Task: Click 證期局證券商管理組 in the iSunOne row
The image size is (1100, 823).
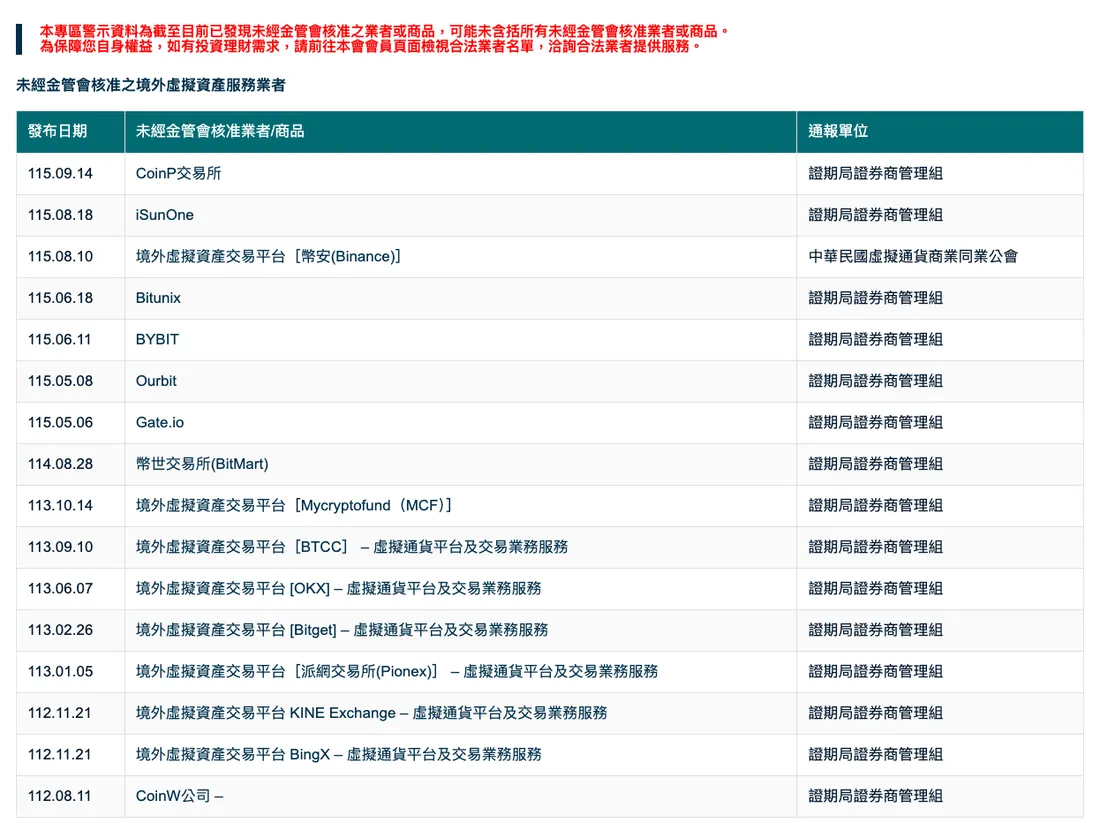Action: 875,215
